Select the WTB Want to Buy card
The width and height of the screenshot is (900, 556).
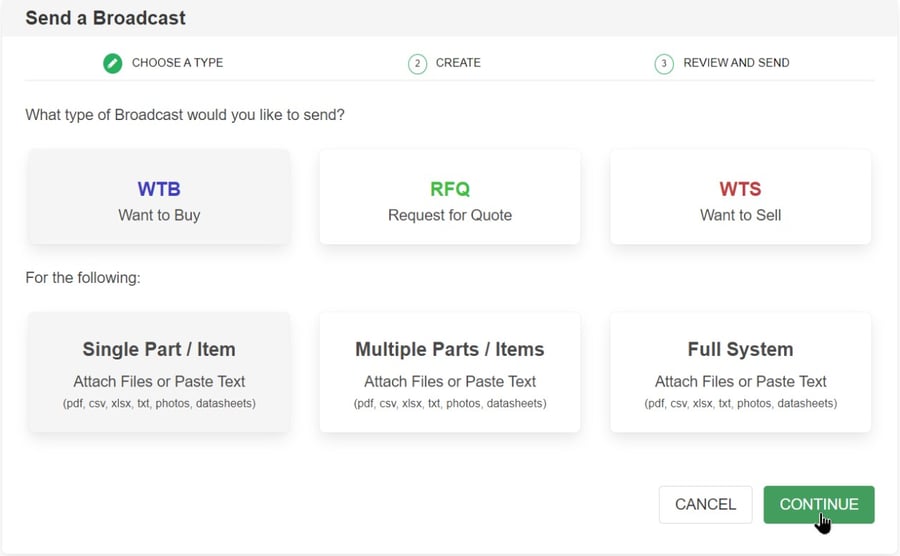pos(159,197)
